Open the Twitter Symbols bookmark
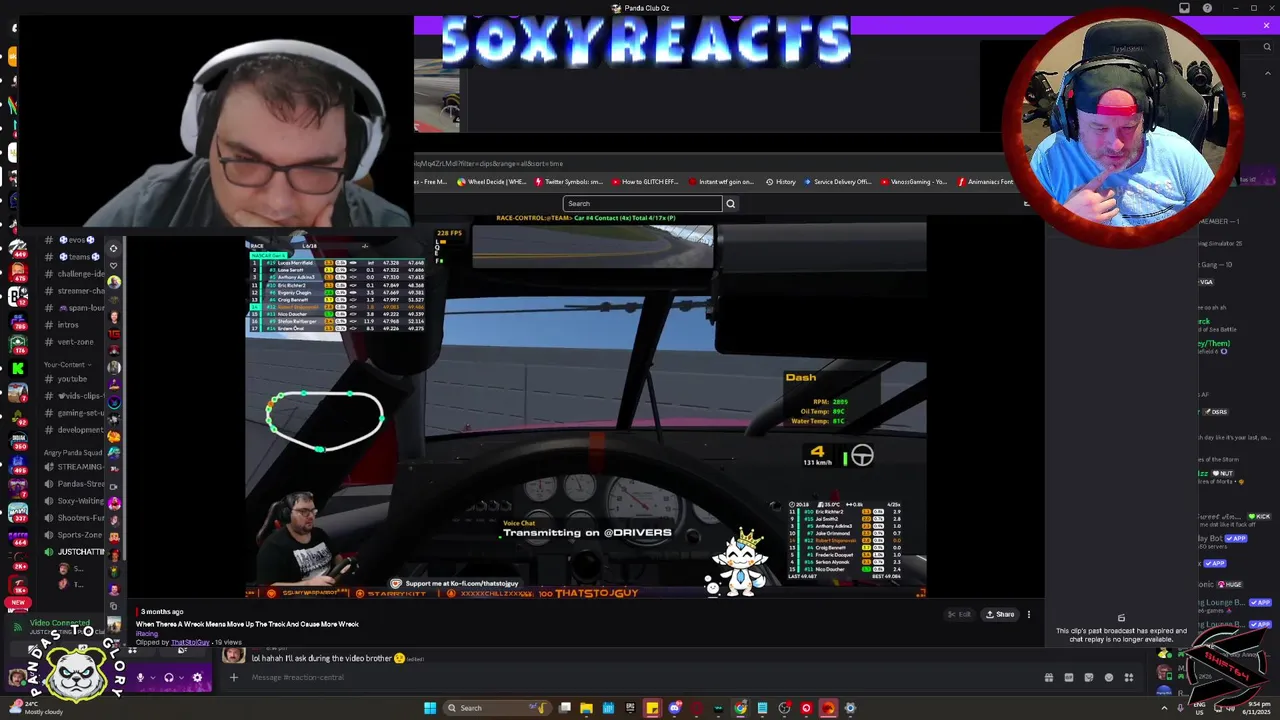Viewport: 1280px width, 720px height. [569, 182]
